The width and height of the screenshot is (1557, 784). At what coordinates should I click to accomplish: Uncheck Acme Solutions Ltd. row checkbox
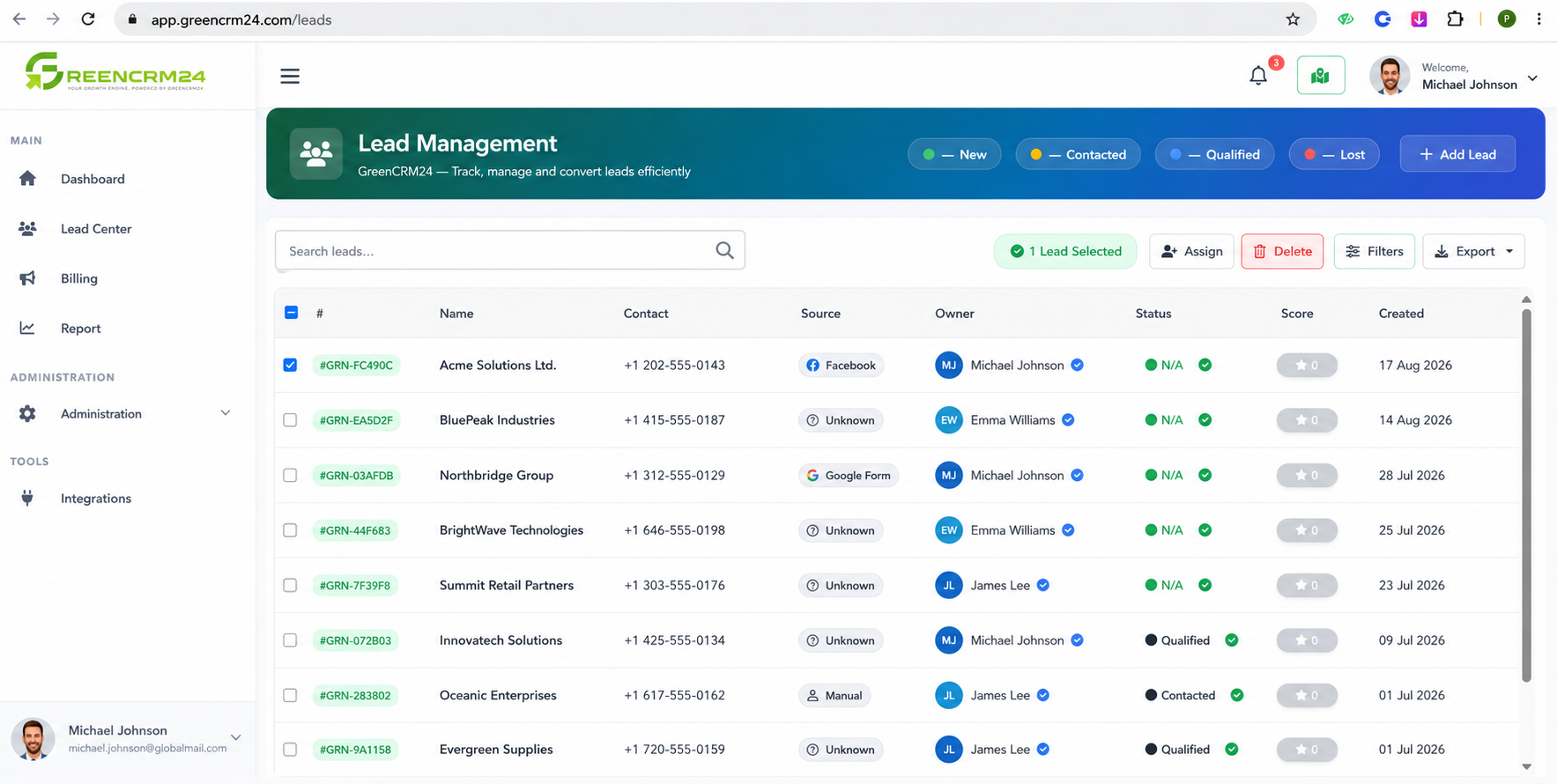click(290, 365)
